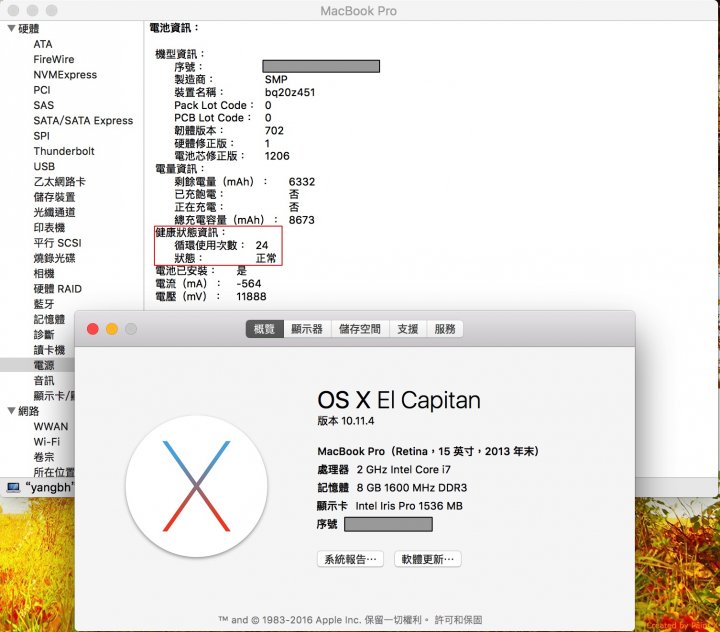Select ATA in the hardware sidebar
This screenshot has width=720, height=632.
43,44
